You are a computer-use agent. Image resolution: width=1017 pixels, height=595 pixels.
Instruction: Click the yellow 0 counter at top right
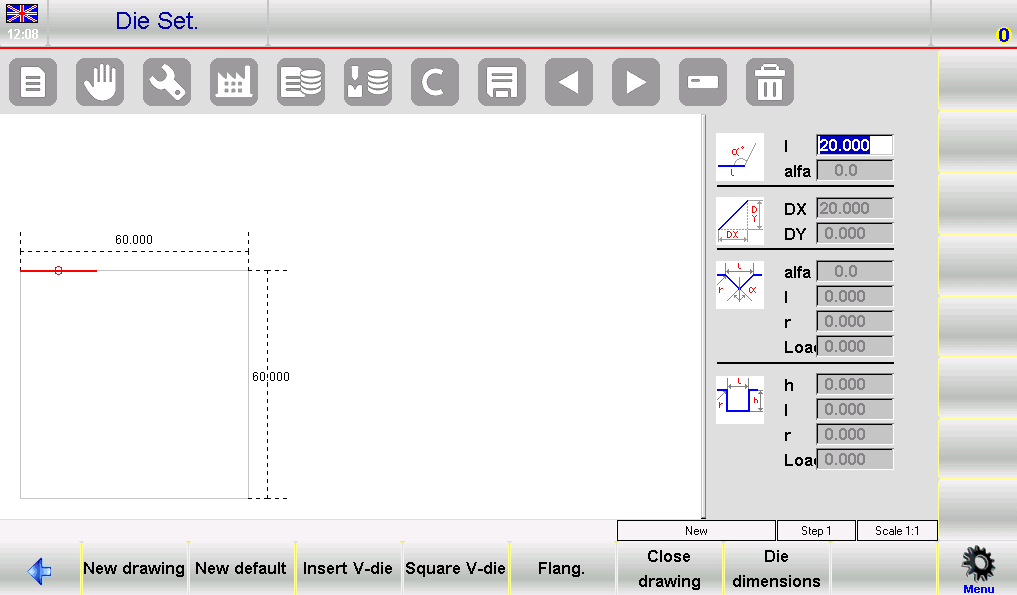click(1003, 35)
